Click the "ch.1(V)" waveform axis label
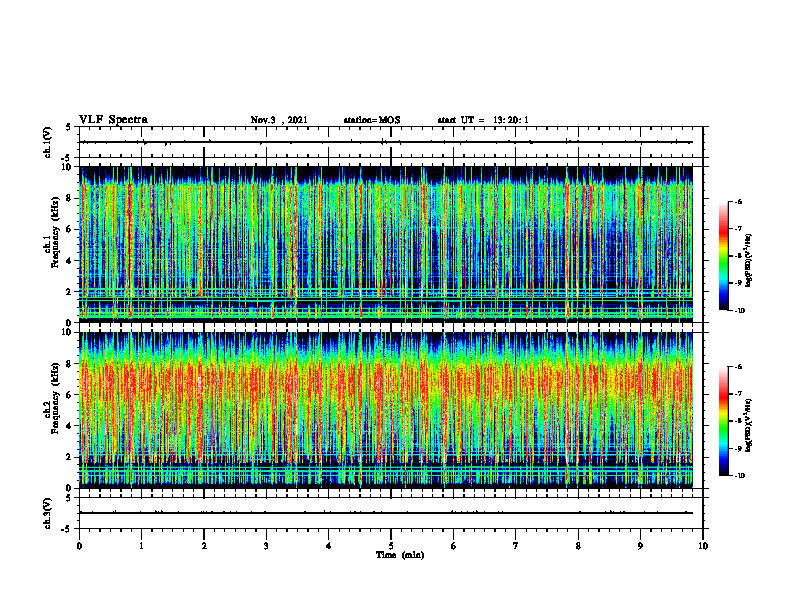792x612 pixels. pos(48,142)
